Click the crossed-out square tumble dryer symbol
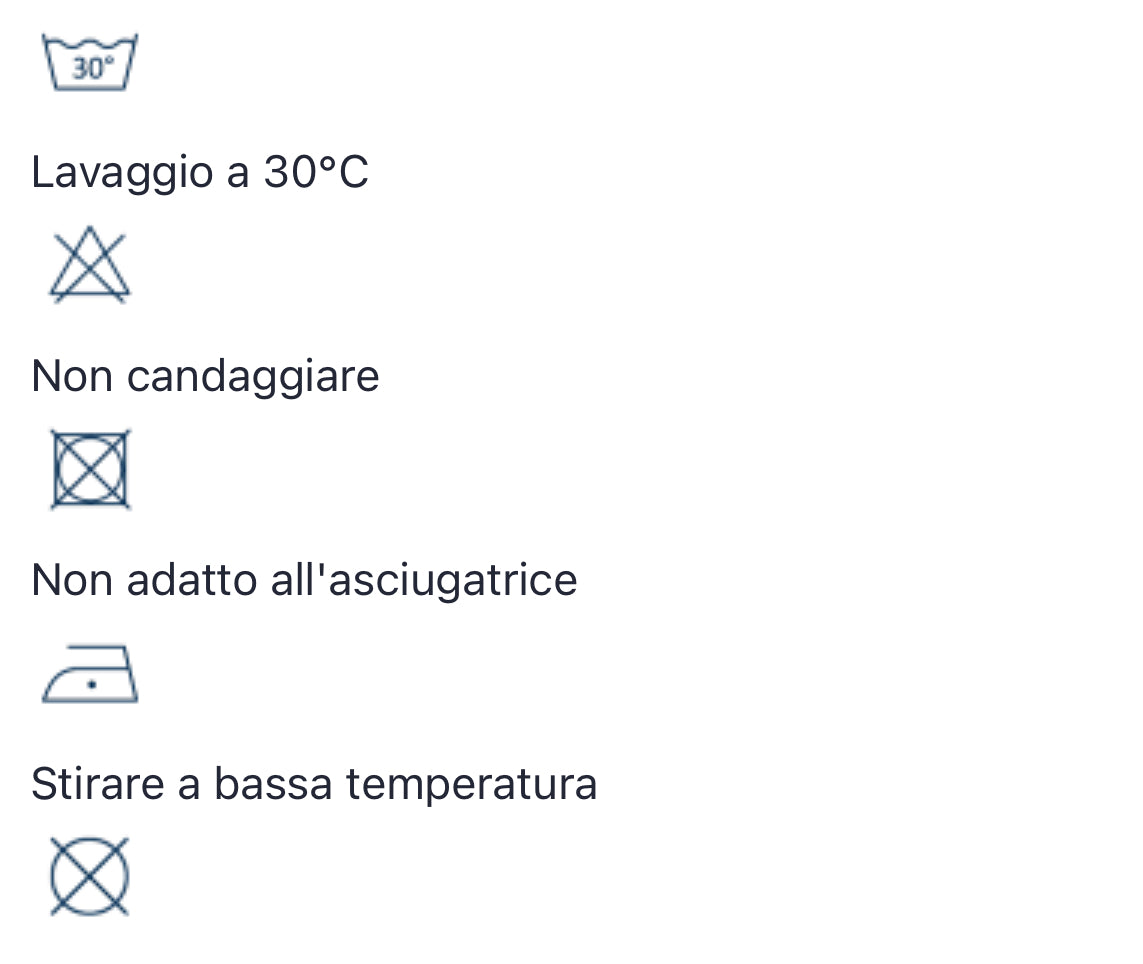 pyautogui.click(x=90, y=469)
